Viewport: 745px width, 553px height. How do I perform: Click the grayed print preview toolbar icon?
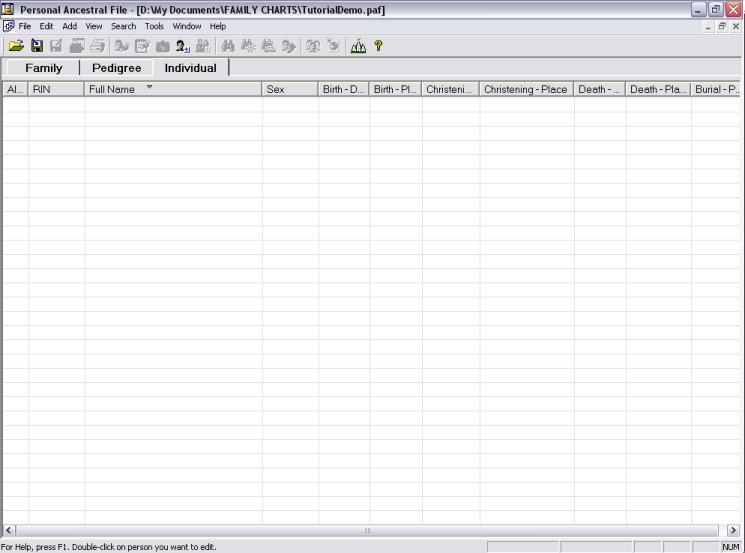(76, 46)
